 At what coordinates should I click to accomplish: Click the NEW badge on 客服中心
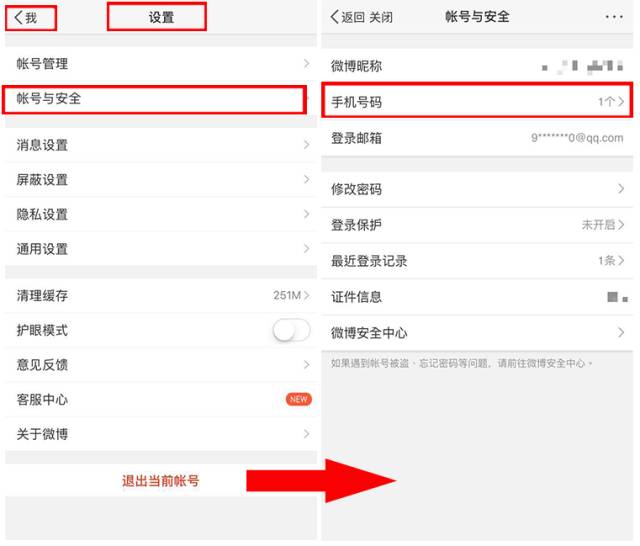pyautogui.click(x=299, y=399)
